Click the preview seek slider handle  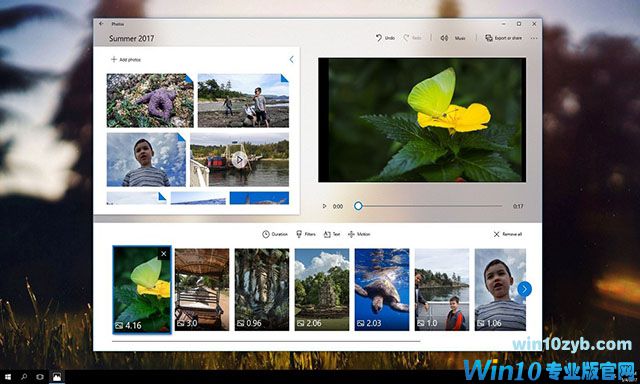(358, 206)
